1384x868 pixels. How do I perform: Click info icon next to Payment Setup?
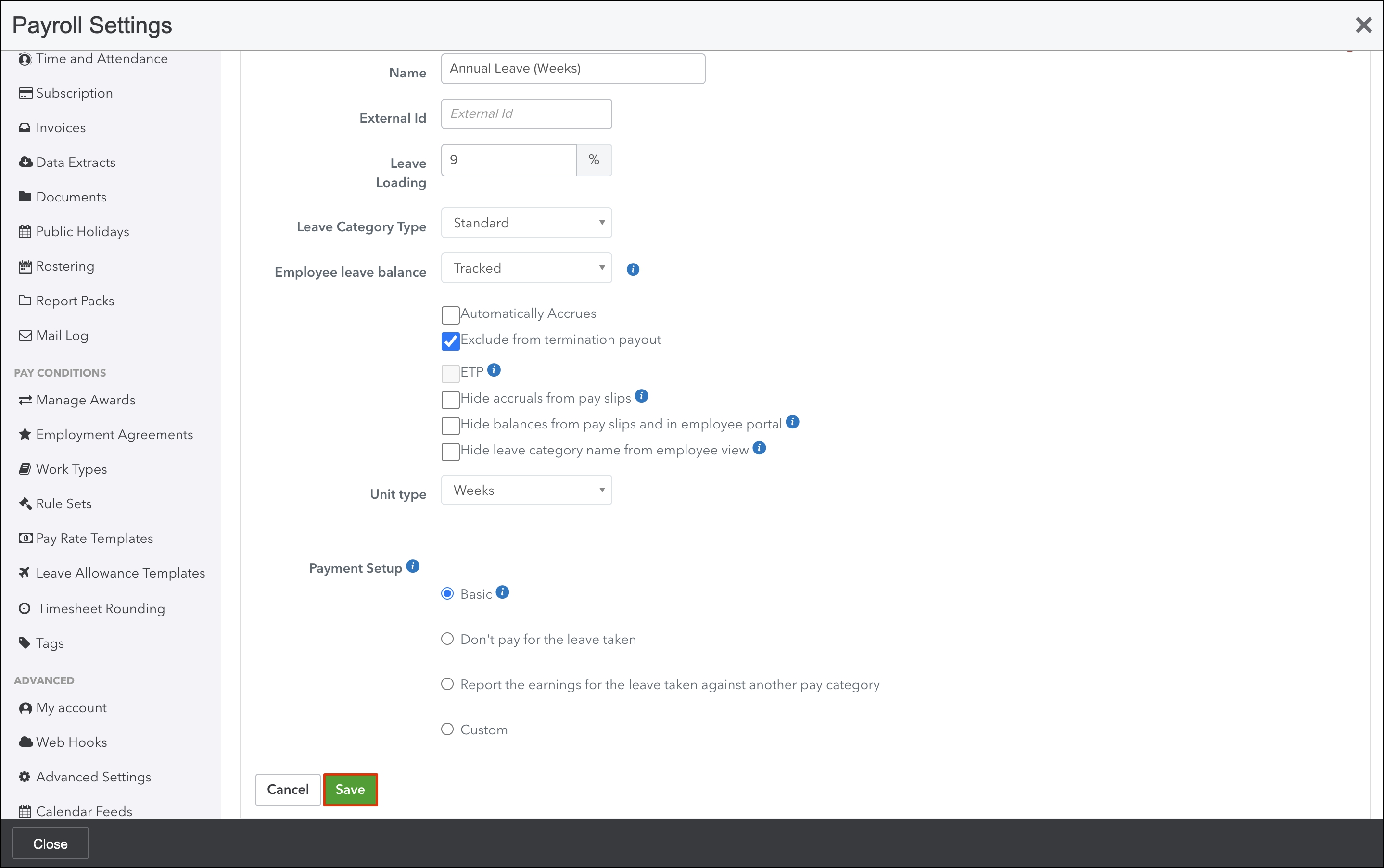(413, 566)
